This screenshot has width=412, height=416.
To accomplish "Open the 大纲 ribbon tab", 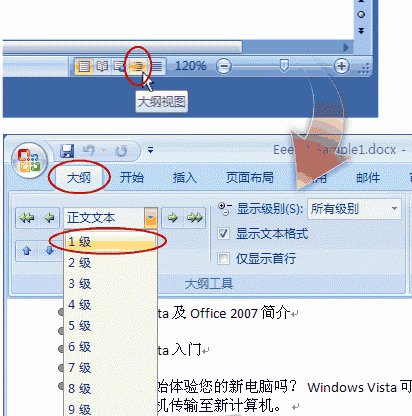I will [x=79, y=177].
